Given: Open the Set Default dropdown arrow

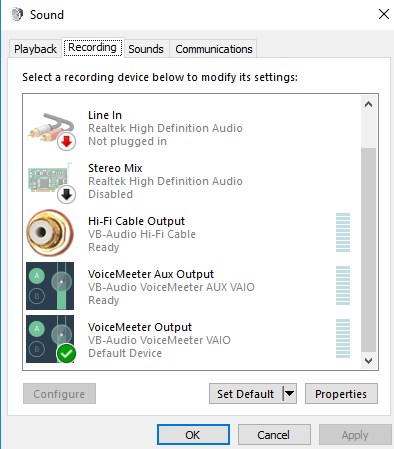Looking at the screenshot, I should (290, 394).
